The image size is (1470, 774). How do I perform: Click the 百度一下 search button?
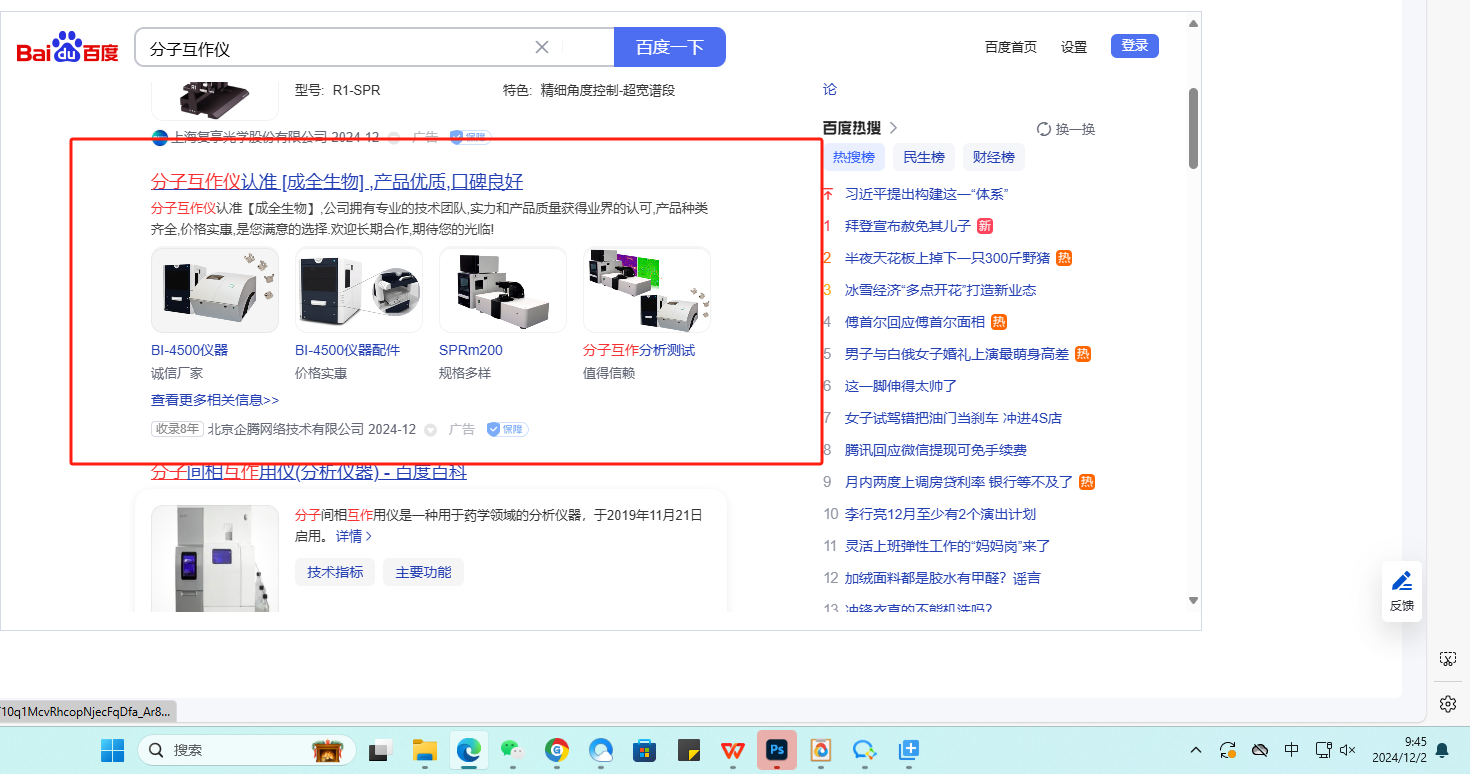670,47
